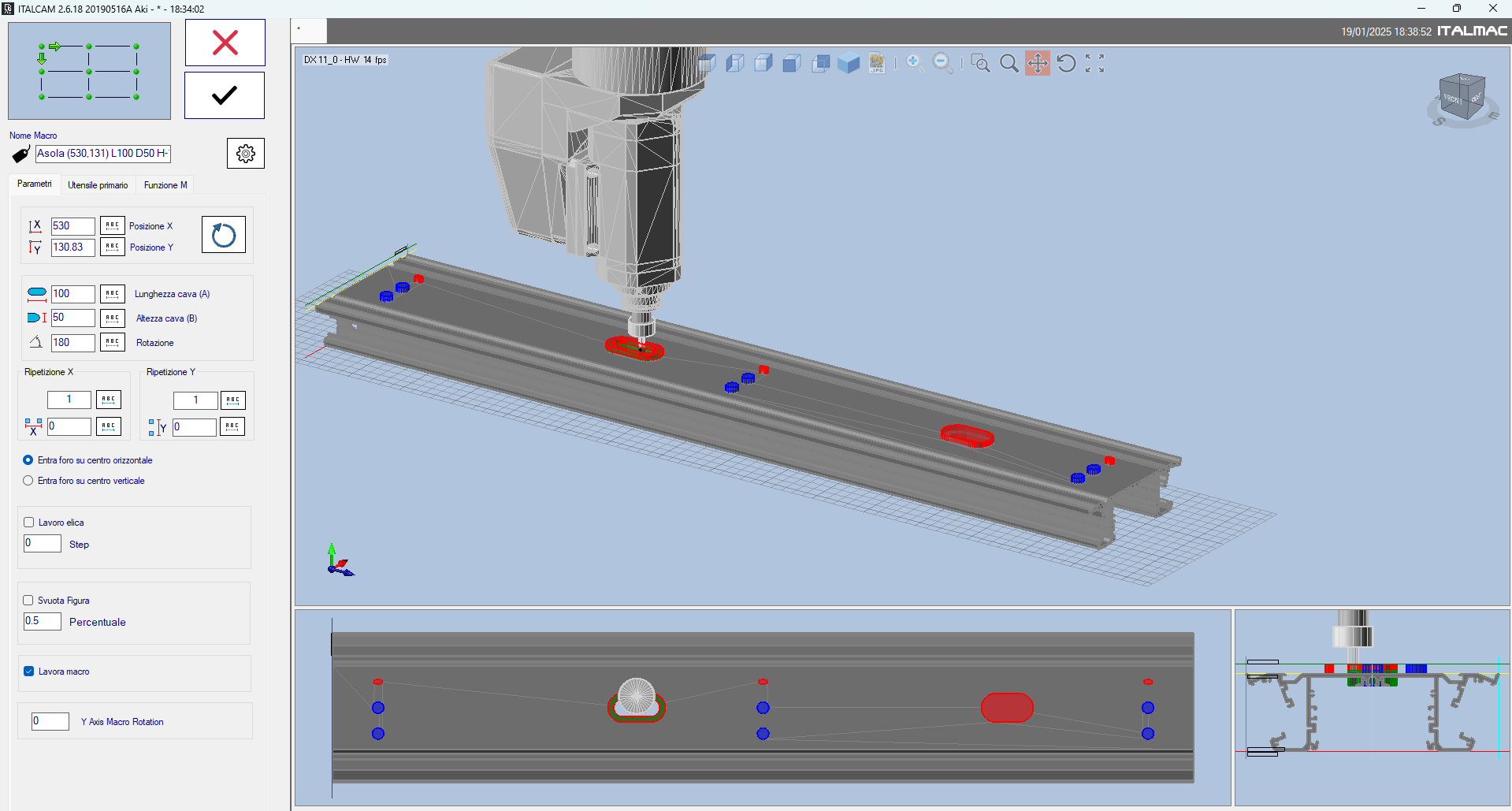The height and width of the screenshot is (811, 1512).
Task: Switch to the Utensile primario tab
Action: click(98, 185)
